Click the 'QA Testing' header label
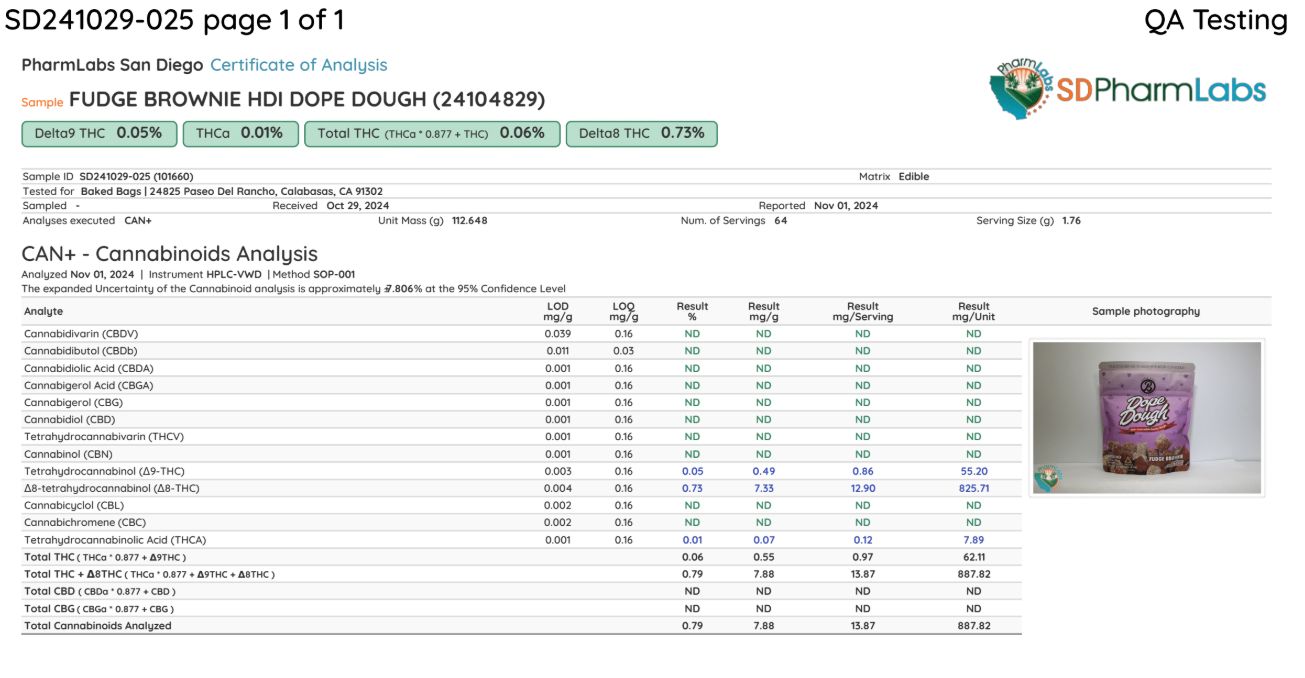Viewport: 1305px width, 678px height. point(1216,19)
